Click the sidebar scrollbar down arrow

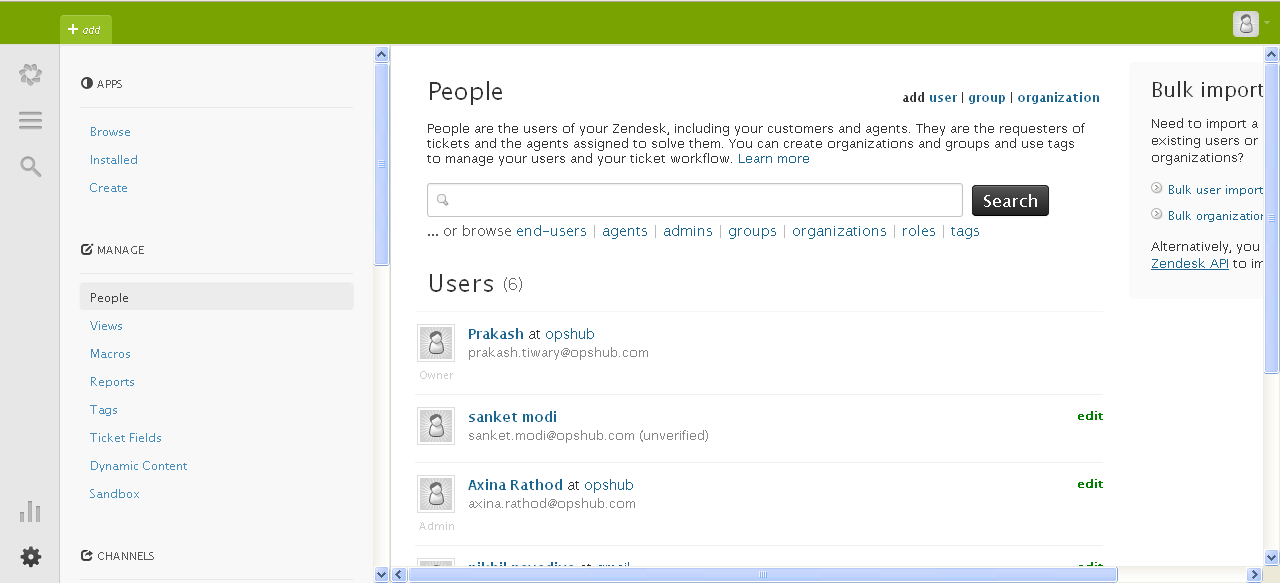pyautogui.click(x=381, y=574)
